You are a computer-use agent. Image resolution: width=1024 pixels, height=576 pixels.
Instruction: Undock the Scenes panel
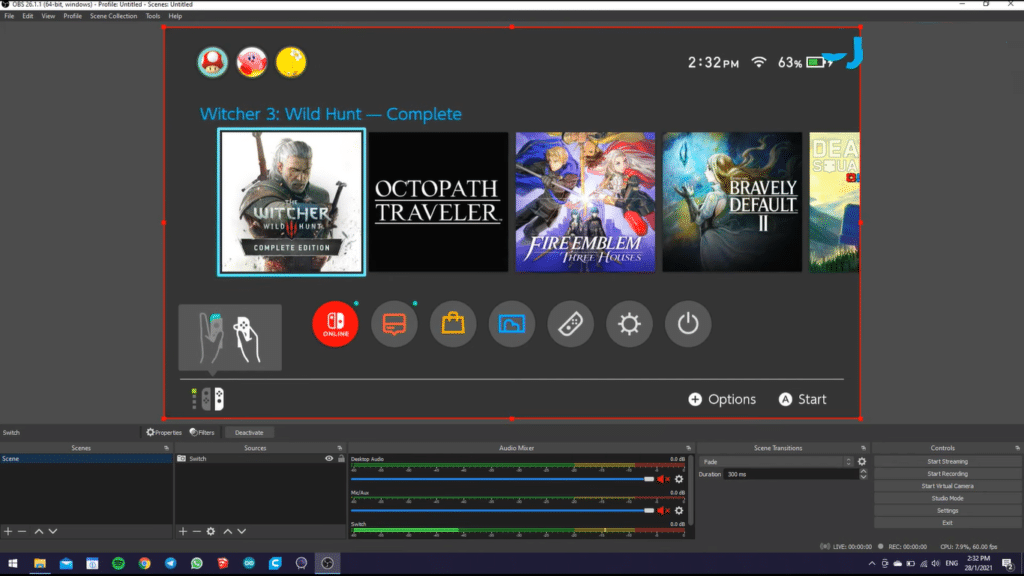click(x=167, y=448)
